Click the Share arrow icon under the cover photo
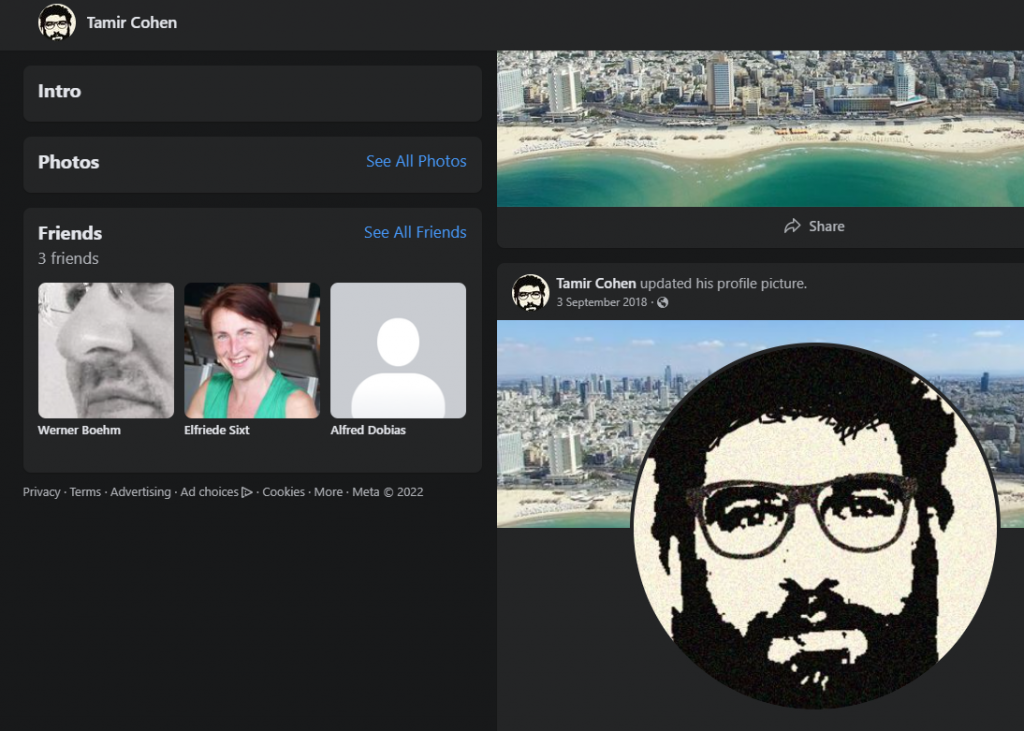This screenshot has width=1024, height=731. coord(792,226)
